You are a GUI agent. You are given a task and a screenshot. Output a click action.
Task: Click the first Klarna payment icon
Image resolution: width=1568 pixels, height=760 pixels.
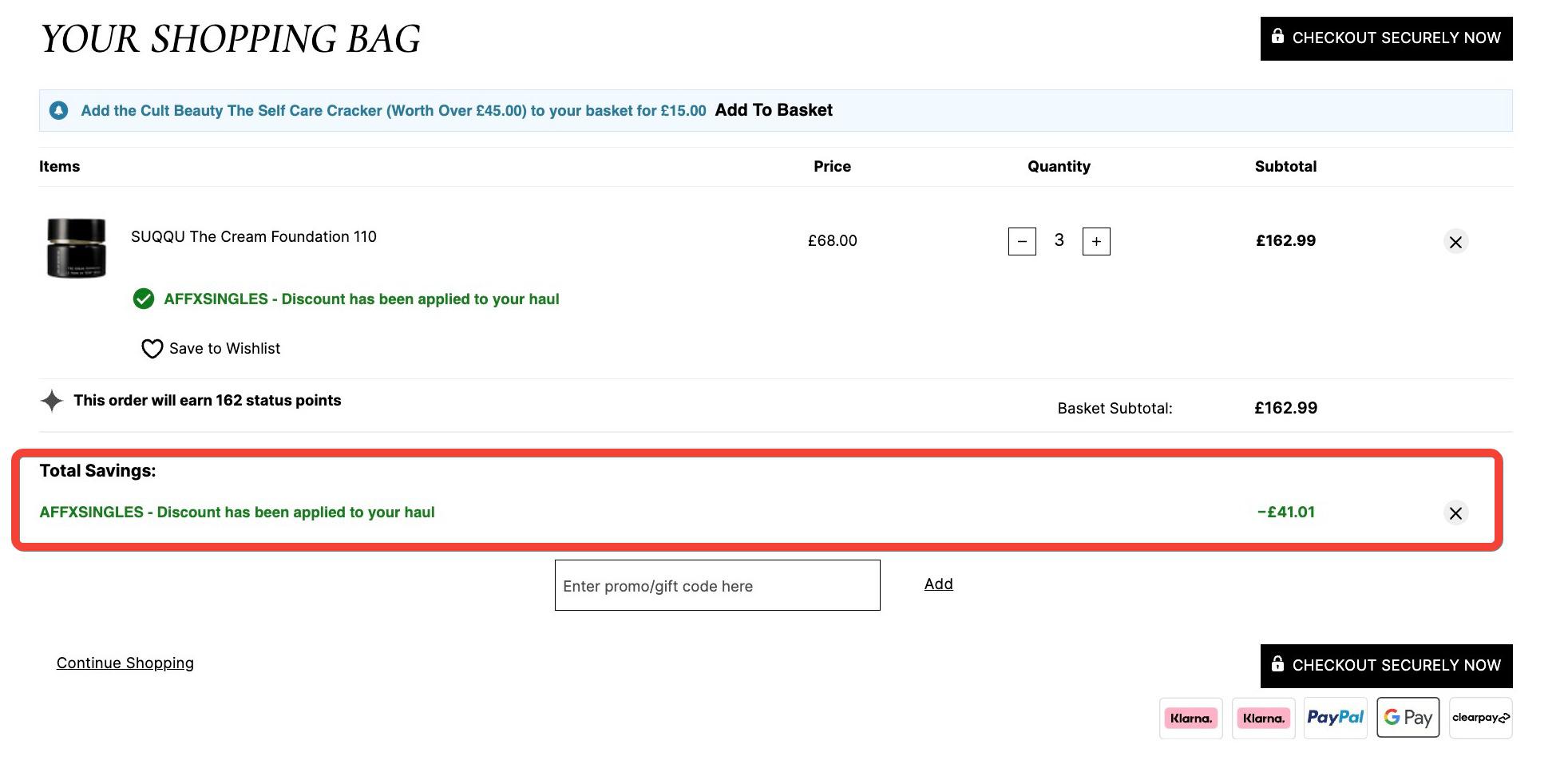pyautogui.click(x=1191, y=718)
